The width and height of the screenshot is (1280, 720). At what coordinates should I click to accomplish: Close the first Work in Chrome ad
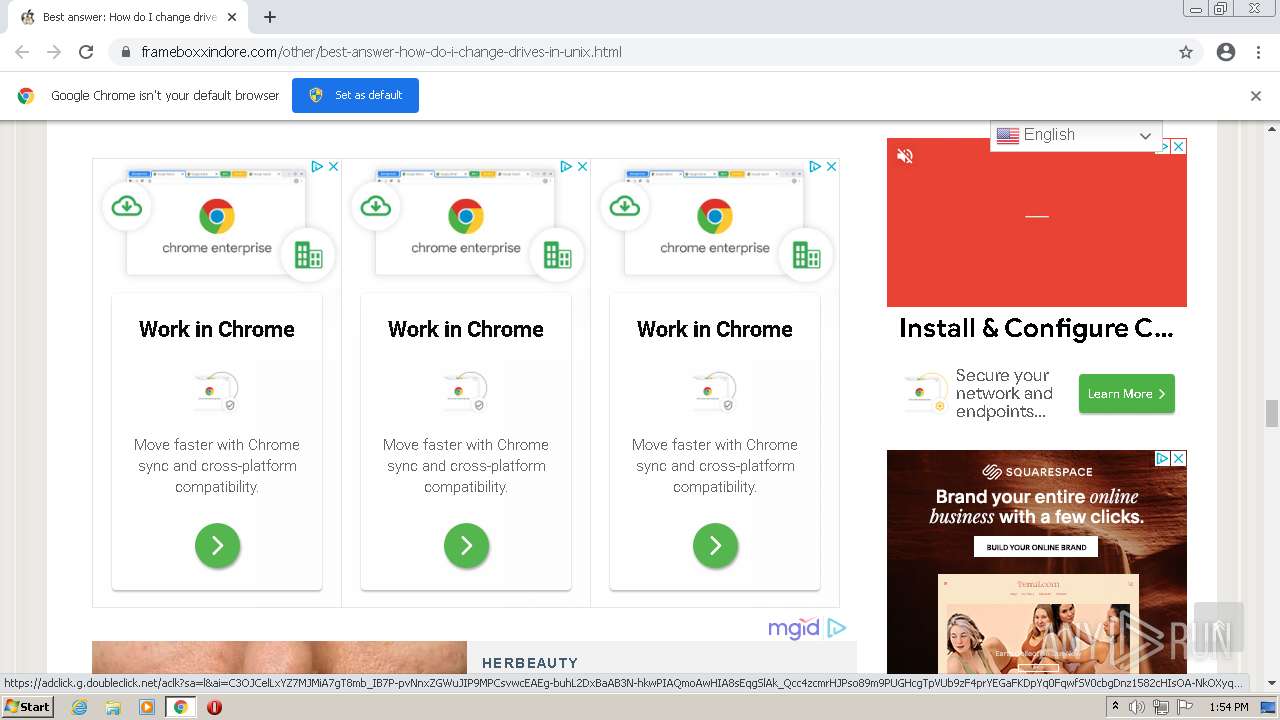(x=333, y=166)
